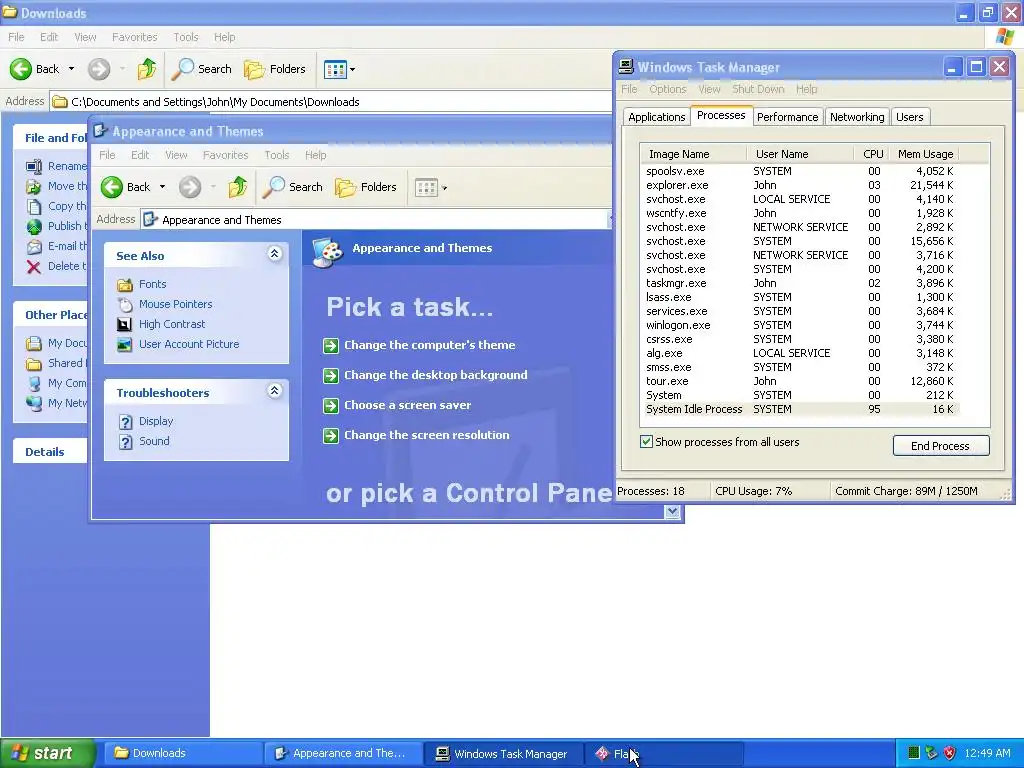1024x768 pixels.
Task: Select taskmgr.exe process row
Action: [x=800, y=283]
